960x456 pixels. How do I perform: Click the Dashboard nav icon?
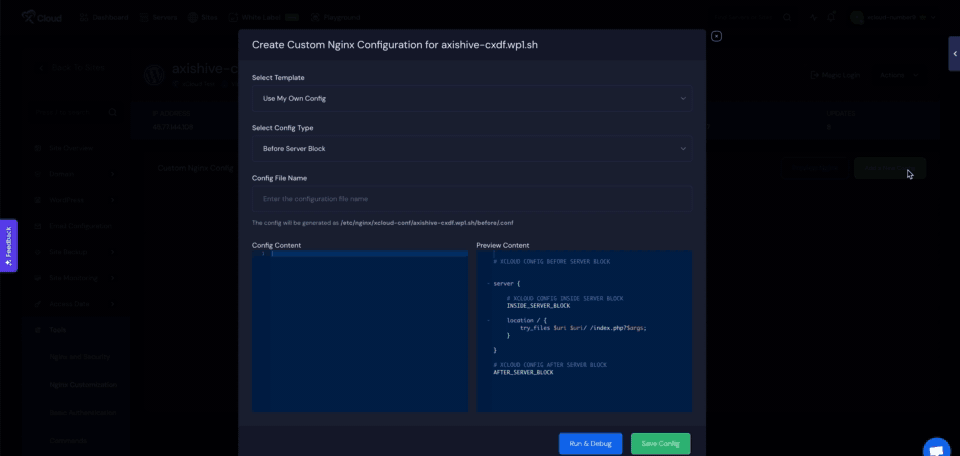84,18
